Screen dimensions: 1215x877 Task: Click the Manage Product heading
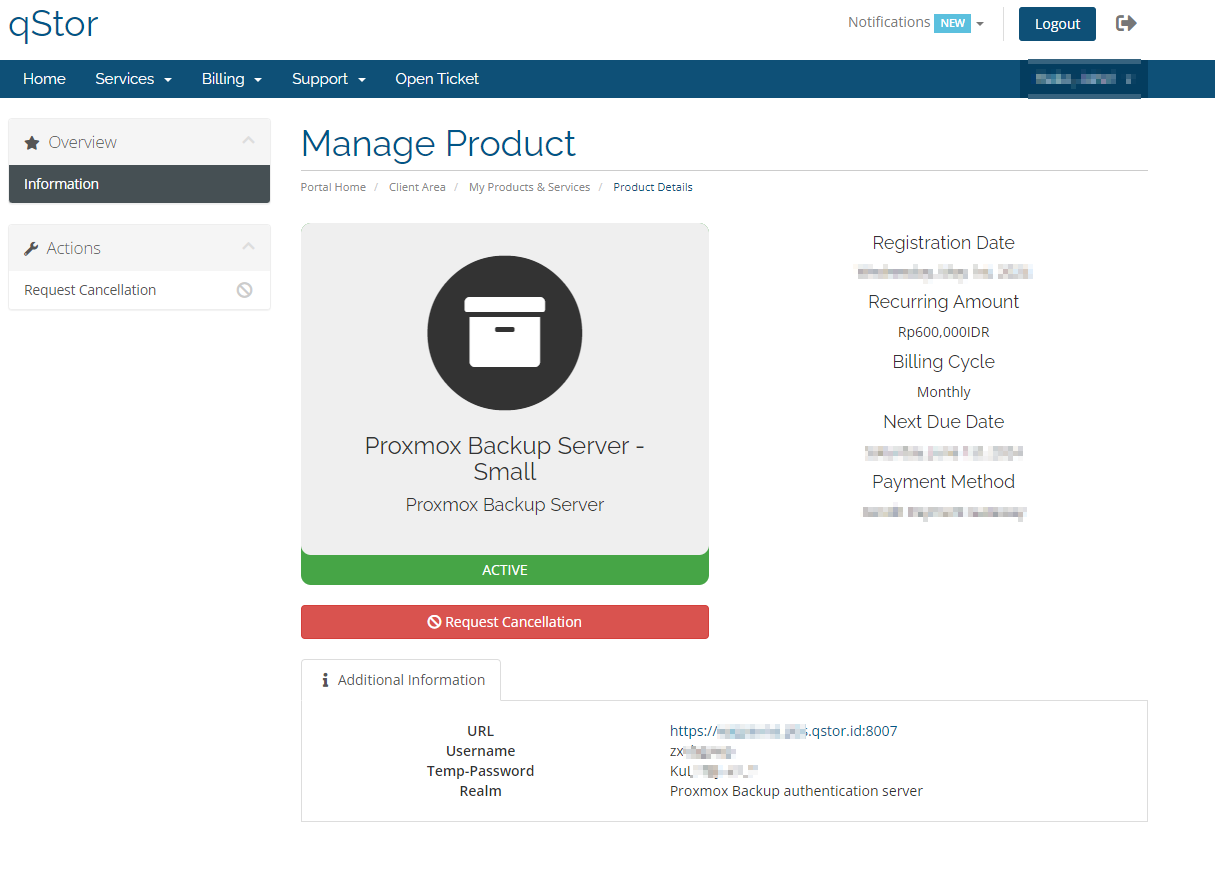438,144
